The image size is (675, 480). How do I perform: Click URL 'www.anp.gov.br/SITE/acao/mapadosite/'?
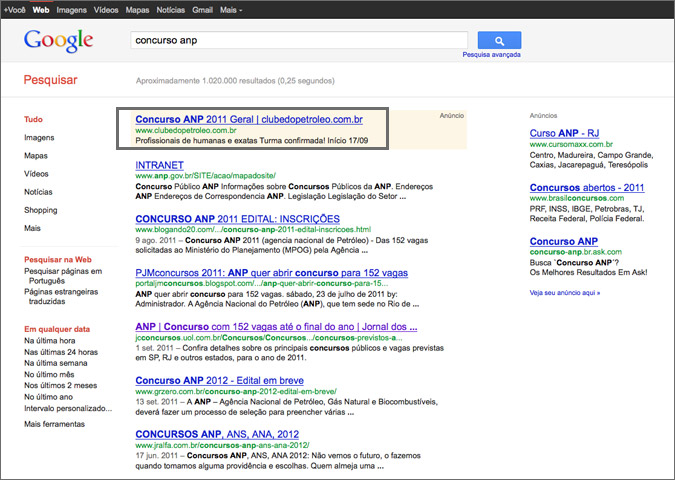click(x=205, y=176)
